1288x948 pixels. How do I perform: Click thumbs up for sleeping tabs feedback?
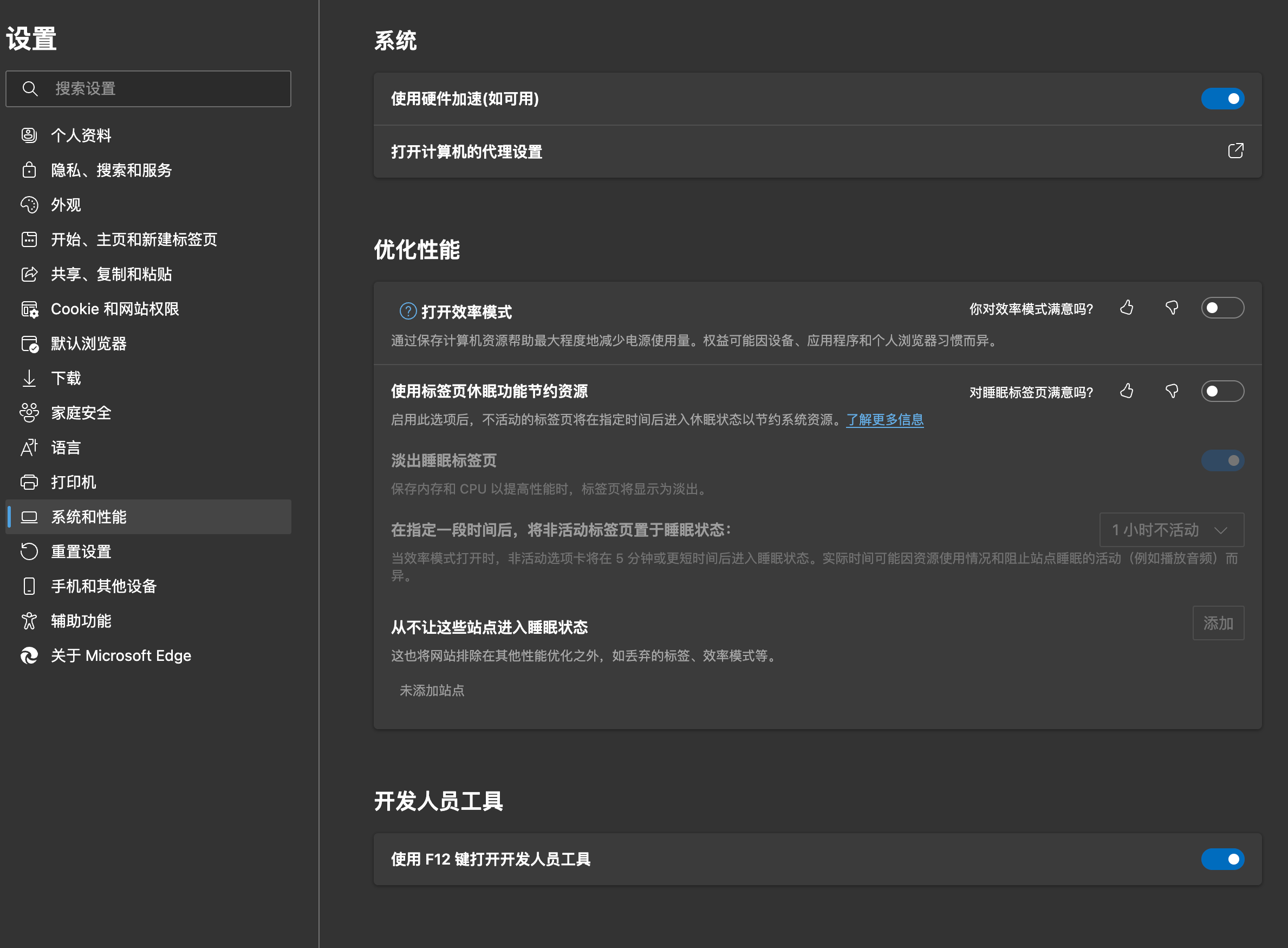(x=1127, y=391)
